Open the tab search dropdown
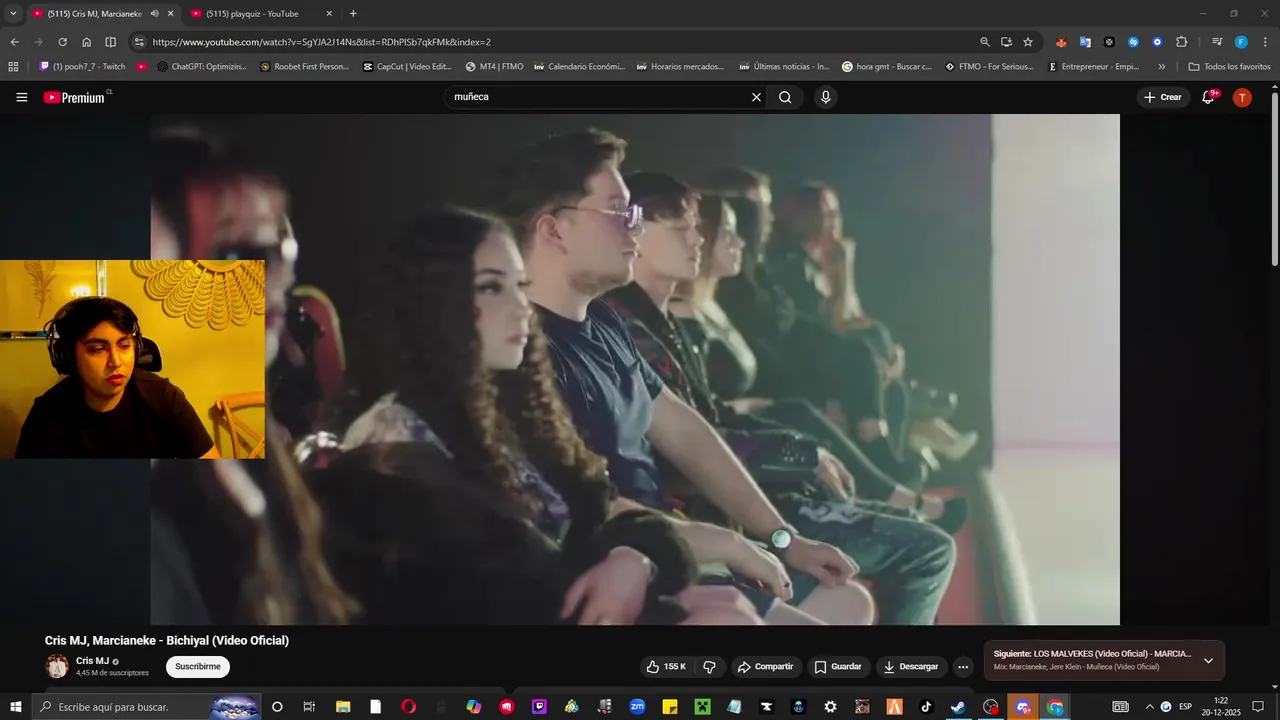 13,14
